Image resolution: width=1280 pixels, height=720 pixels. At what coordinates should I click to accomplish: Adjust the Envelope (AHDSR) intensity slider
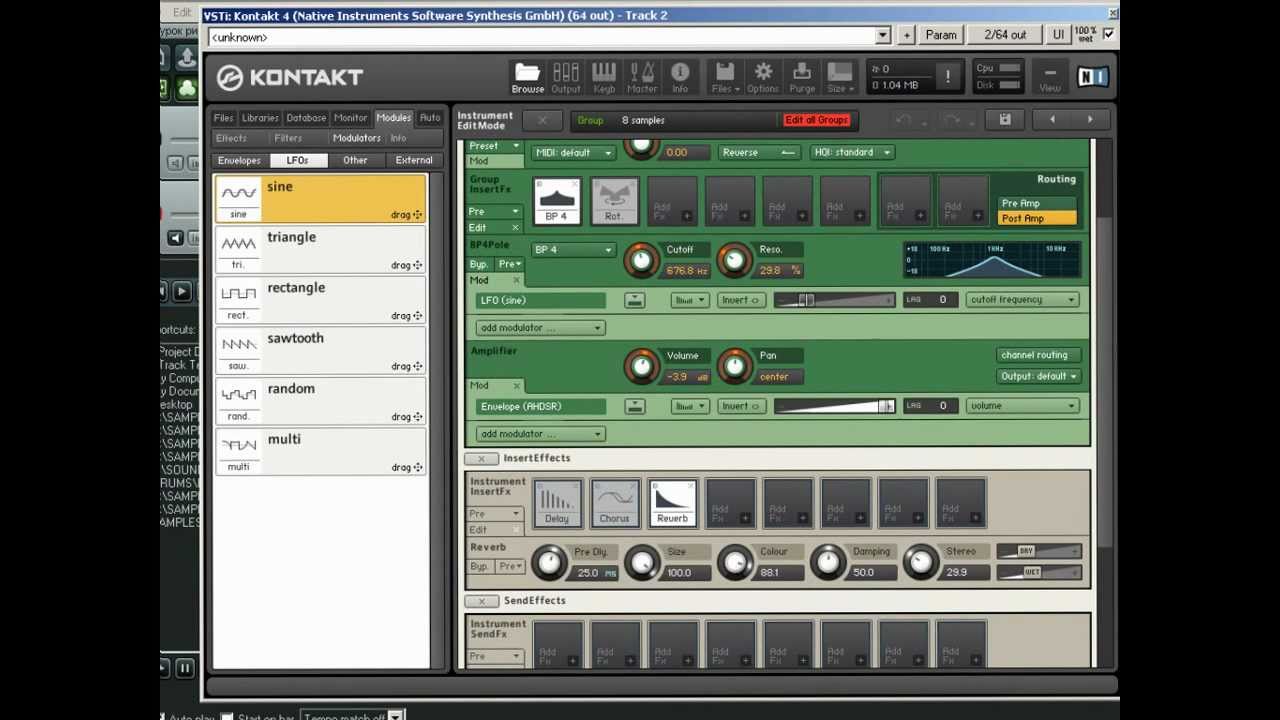[x=833, y=406]
